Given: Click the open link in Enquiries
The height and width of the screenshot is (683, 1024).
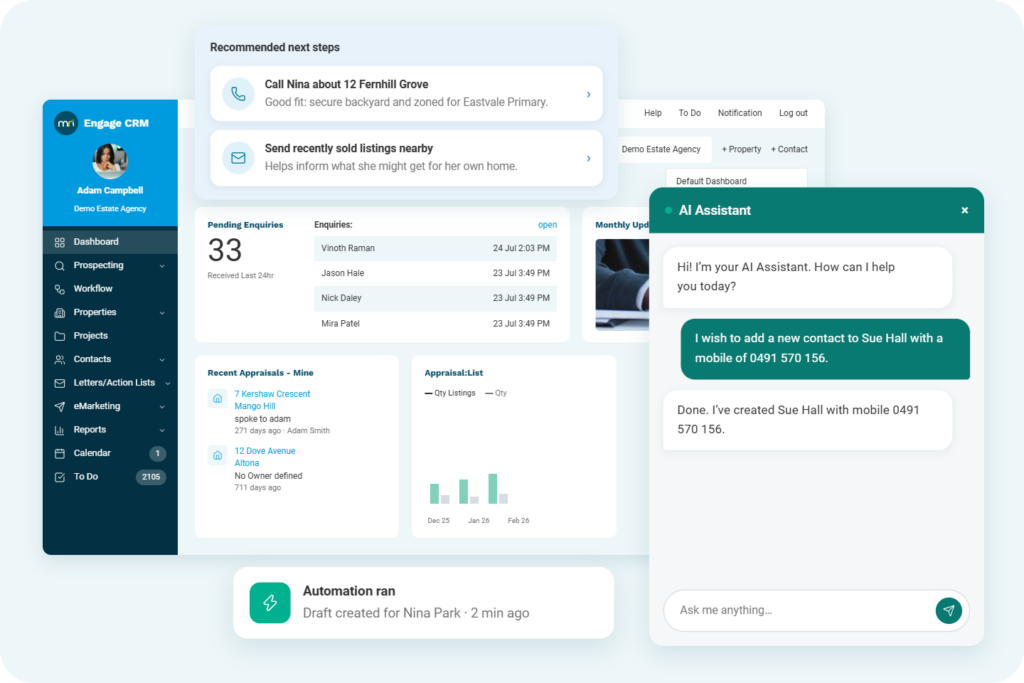Looking at the screenshot, I should 547,225.
